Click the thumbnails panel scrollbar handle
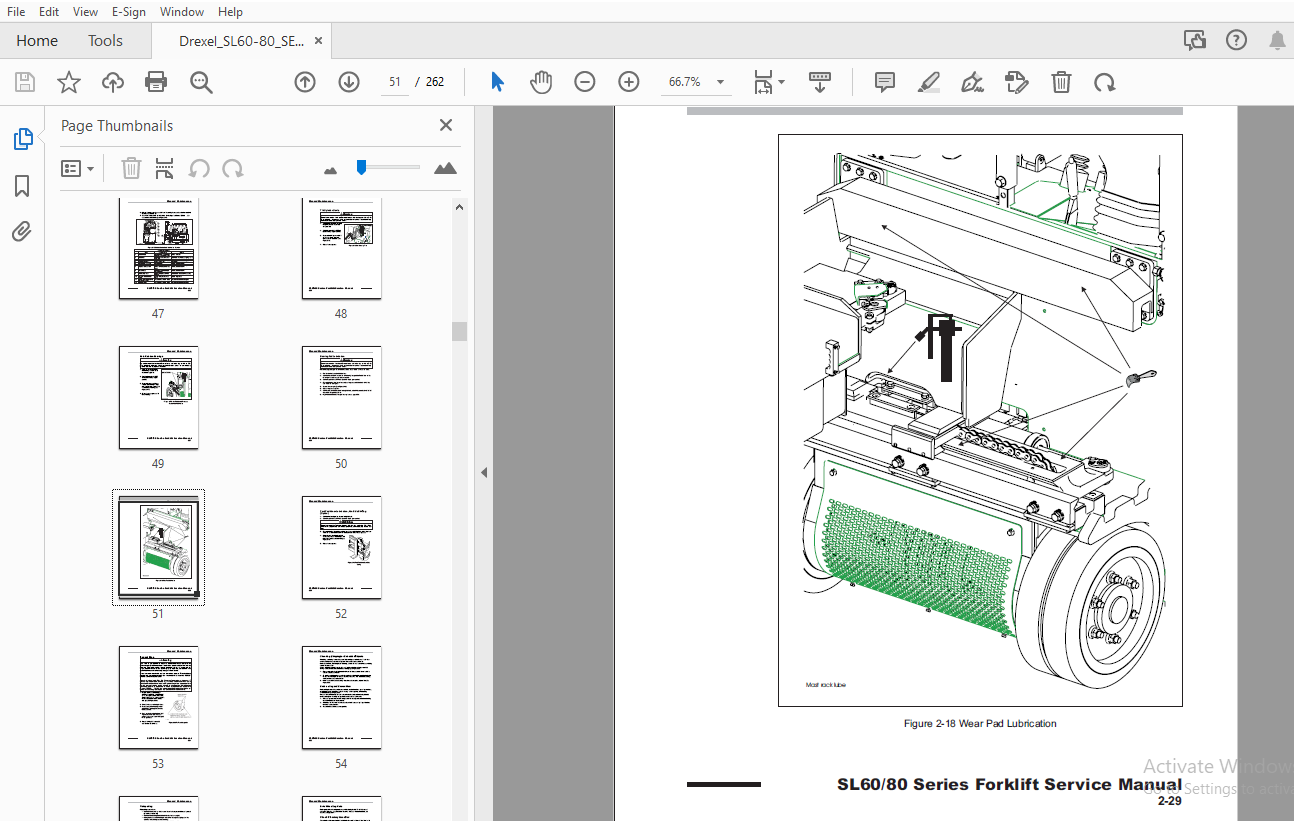This screenshot has width=1294, height=821. pos(459,331)
